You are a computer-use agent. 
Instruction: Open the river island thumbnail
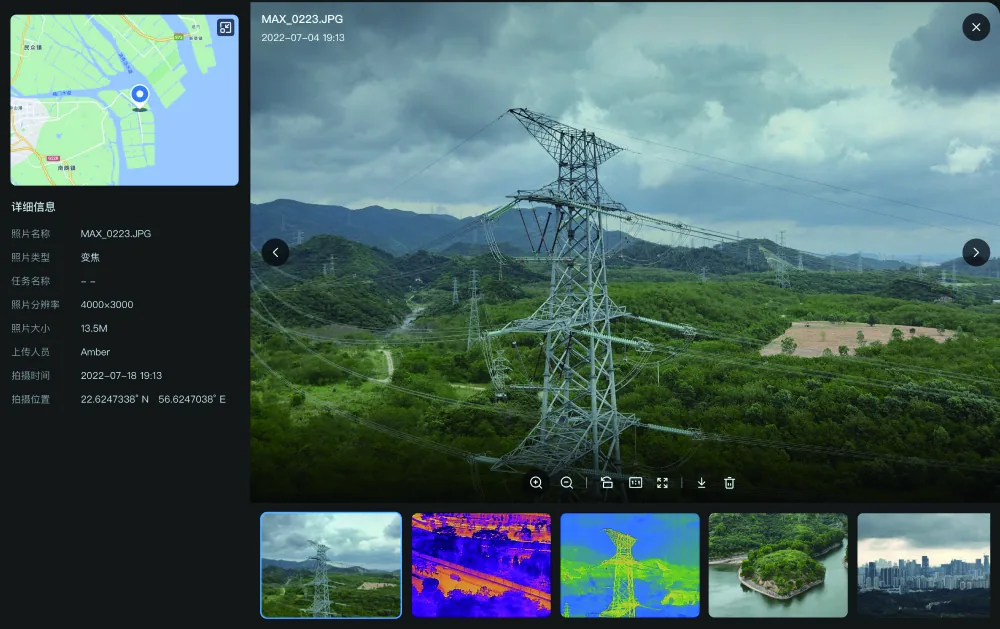(x=778, y=565)
